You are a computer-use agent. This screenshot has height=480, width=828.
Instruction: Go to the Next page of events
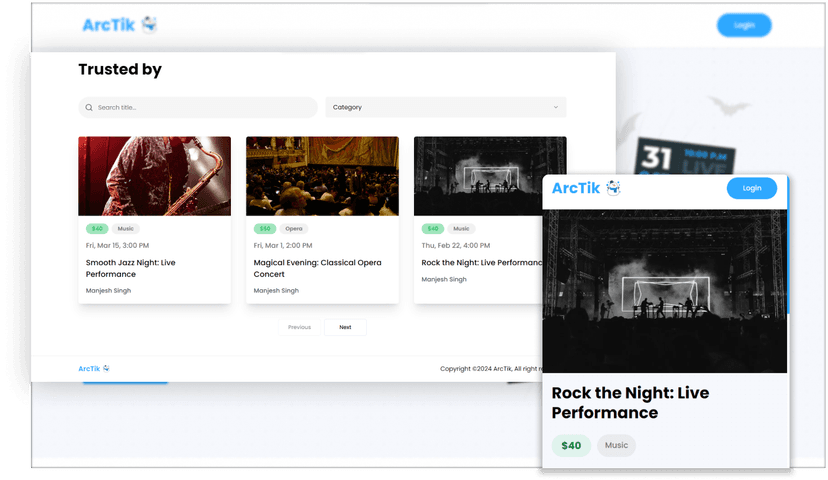345,327
